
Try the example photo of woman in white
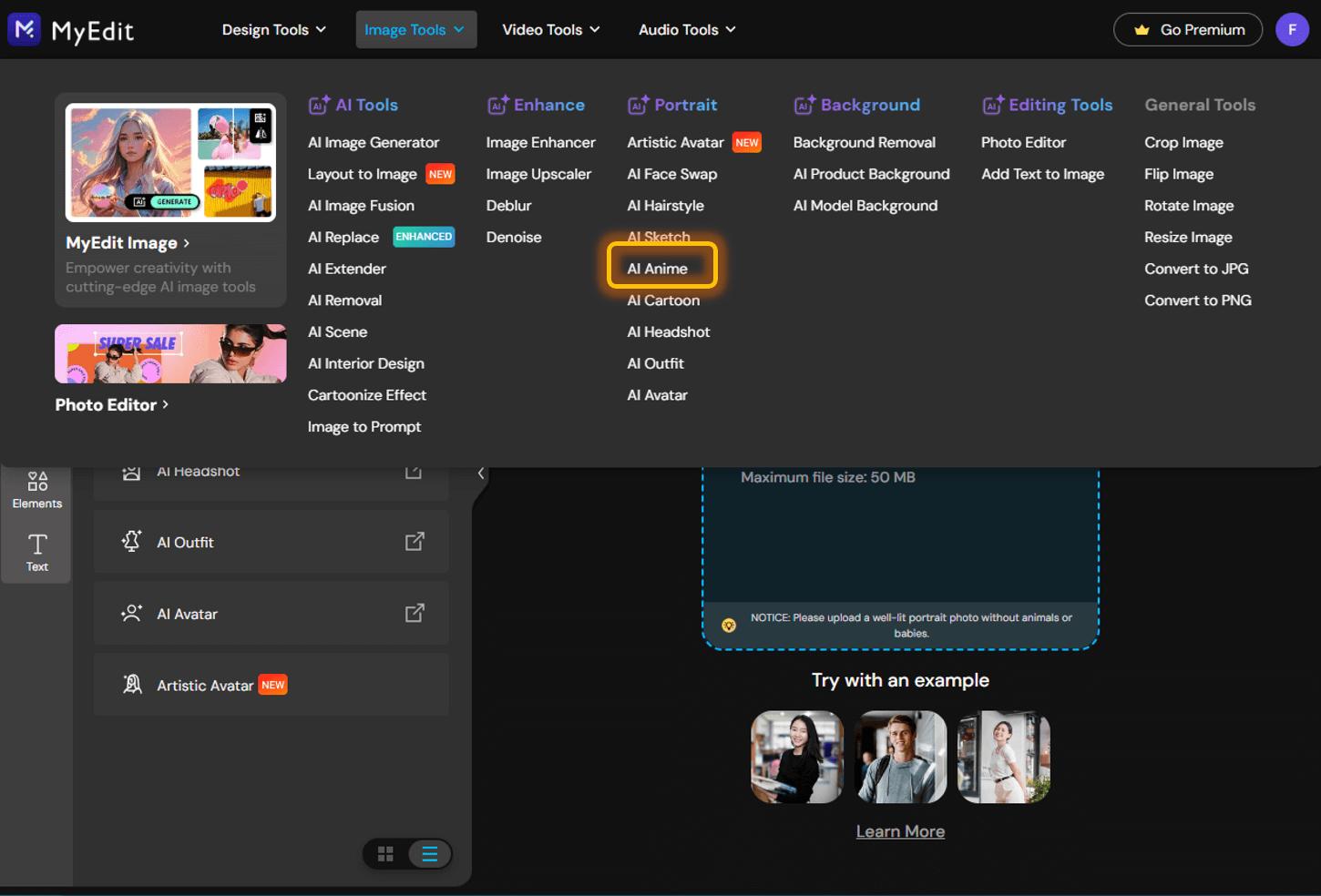tap(1004, 757)
